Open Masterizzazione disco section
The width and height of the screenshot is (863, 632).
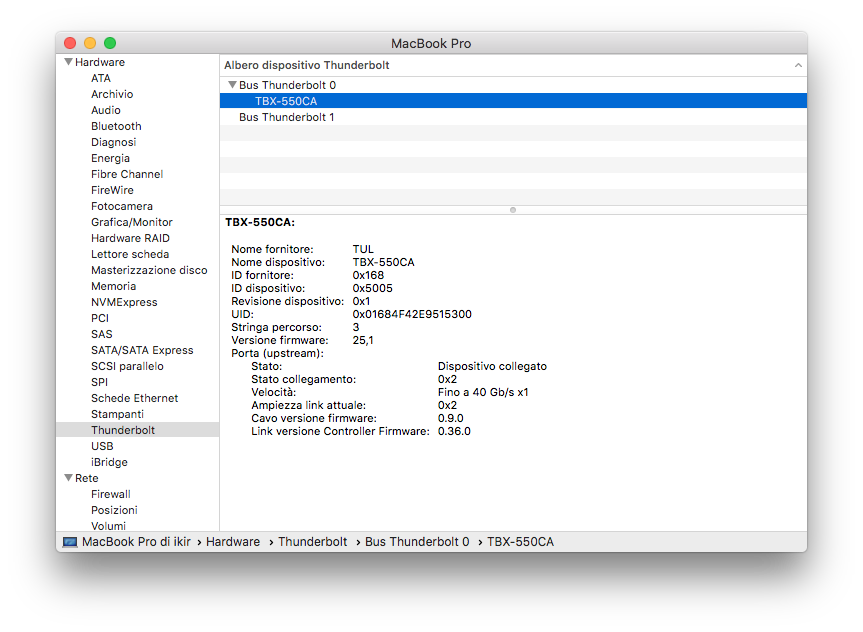coord(149,270)
